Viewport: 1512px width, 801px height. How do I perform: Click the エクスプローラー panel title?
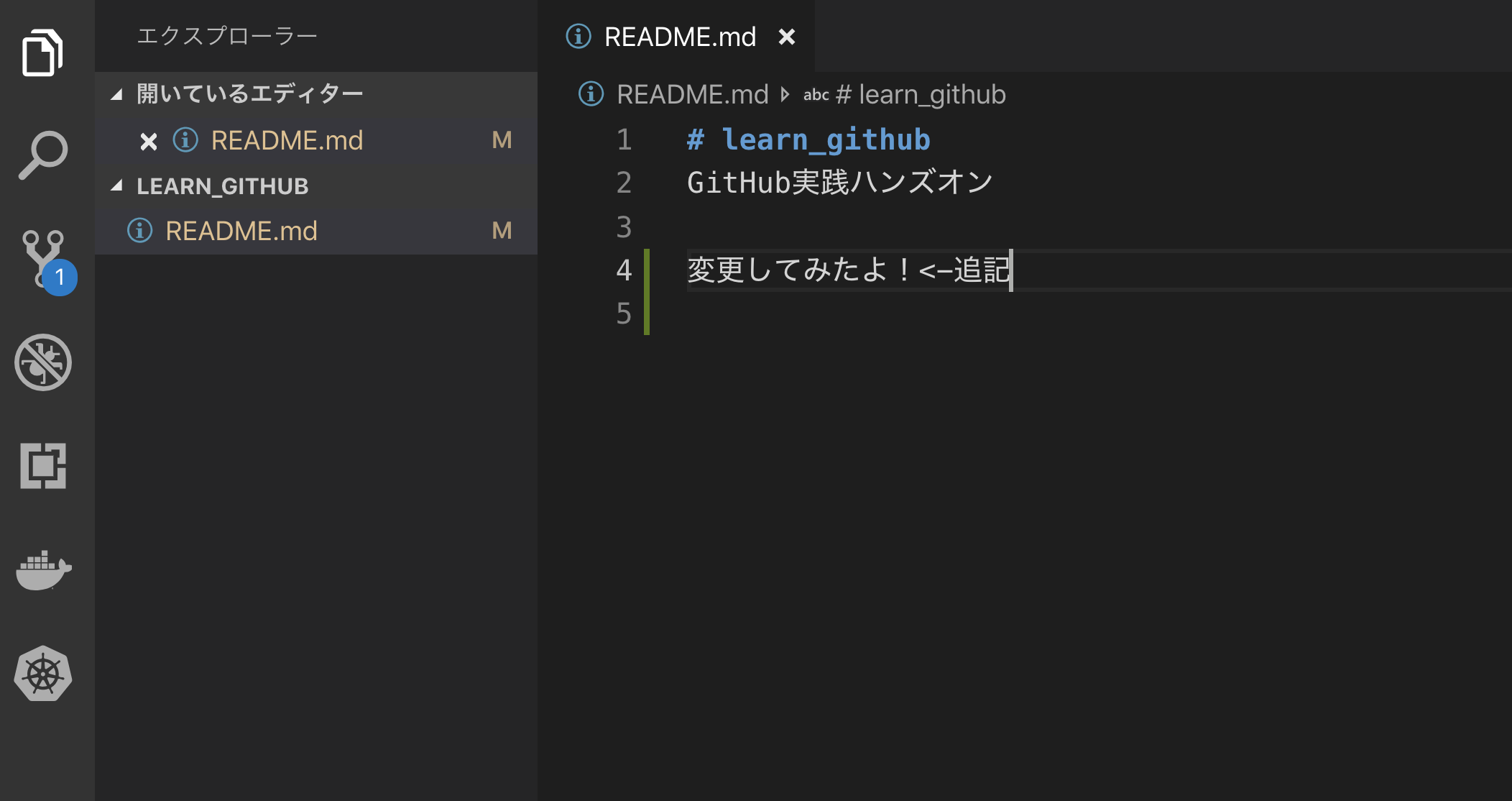click(227, 35)
